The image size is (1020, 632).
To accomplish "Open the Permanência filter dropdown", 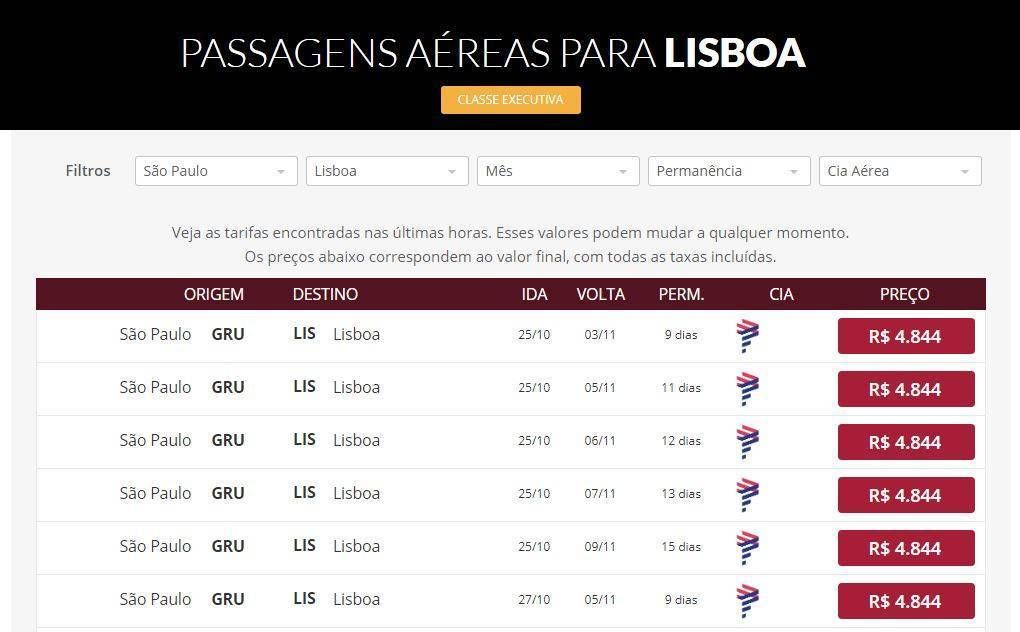I will click(x=729, y=171).
